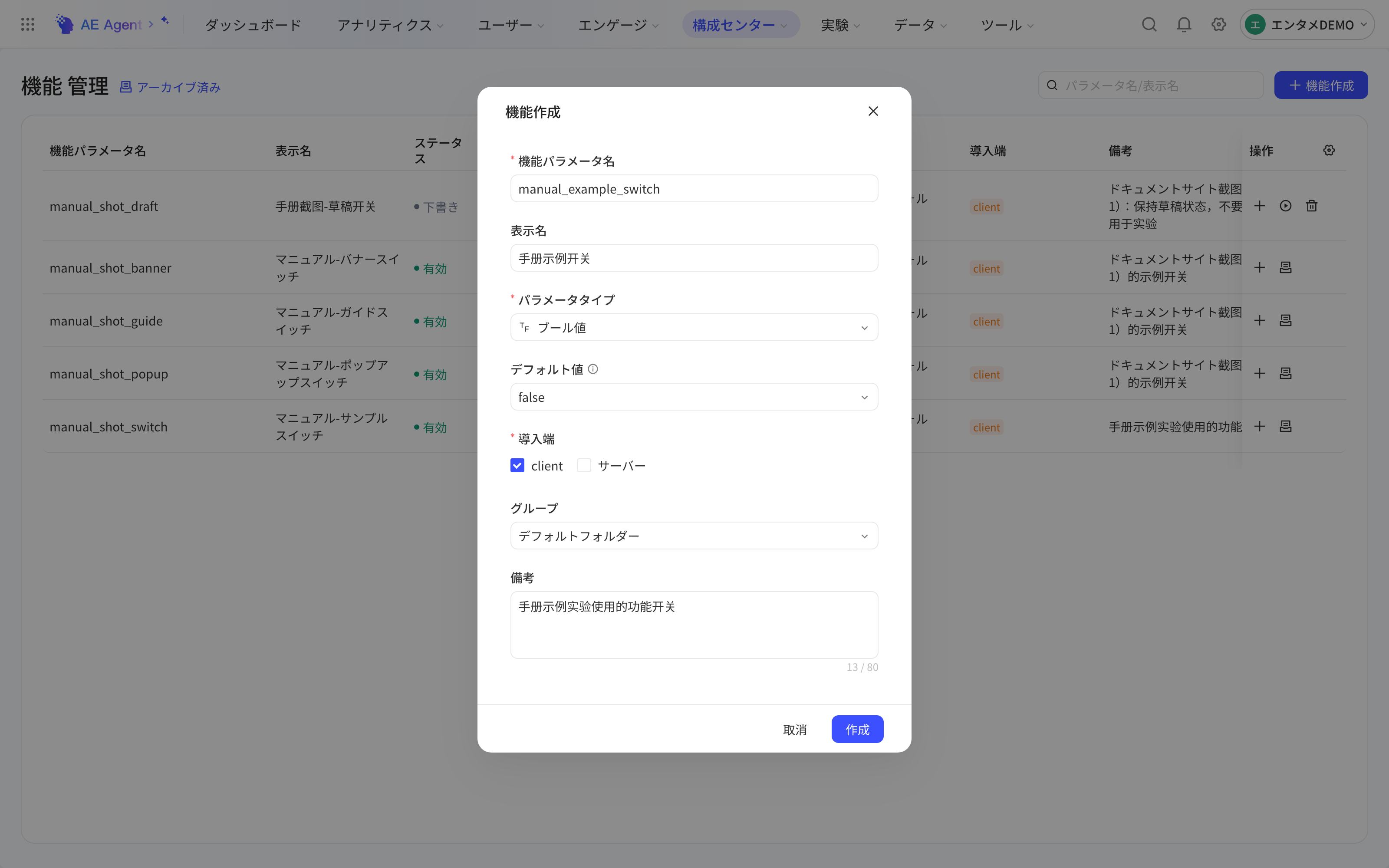
Task: Click the publish play icon for manual_shot_draft
Action: (1286, 206)
